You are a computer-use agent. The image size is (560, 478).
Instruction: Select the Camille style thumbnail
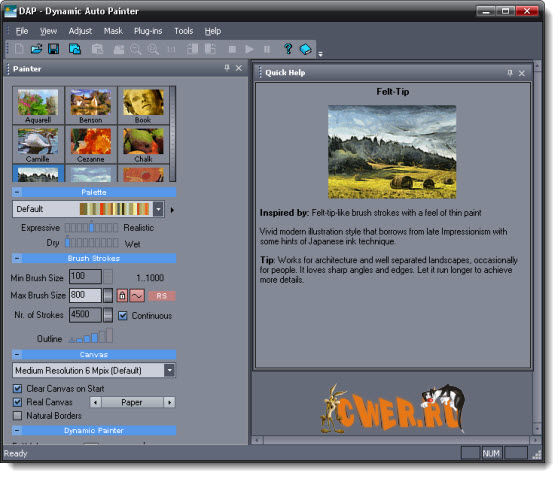point(38,144)
